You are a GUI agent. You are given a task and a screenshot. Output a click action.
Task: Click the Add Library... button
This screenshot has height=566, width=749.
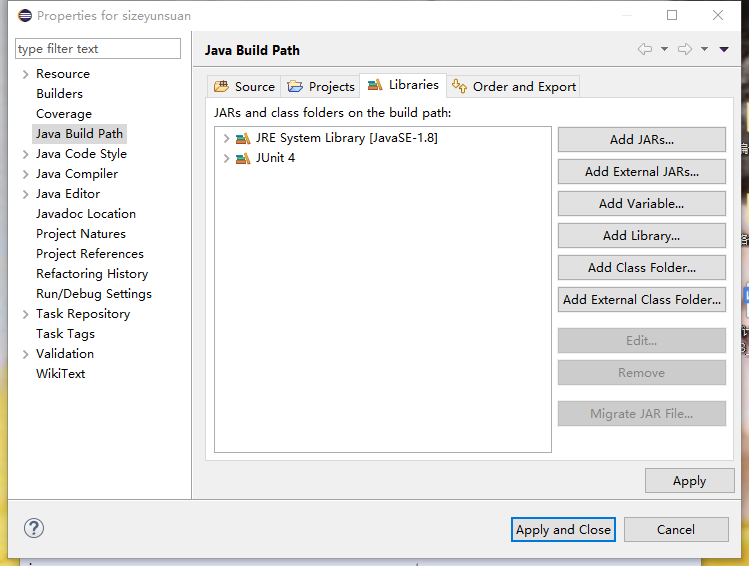[642, 235]
